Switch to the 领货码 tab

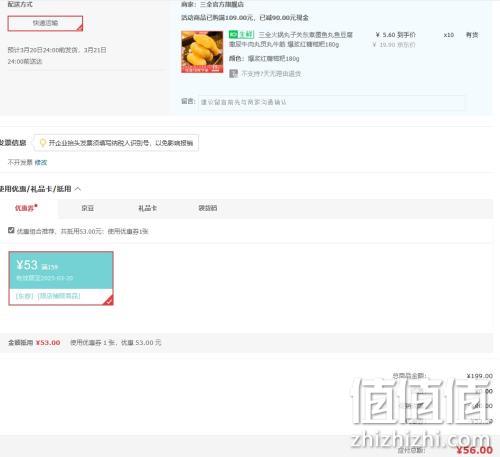208,208
